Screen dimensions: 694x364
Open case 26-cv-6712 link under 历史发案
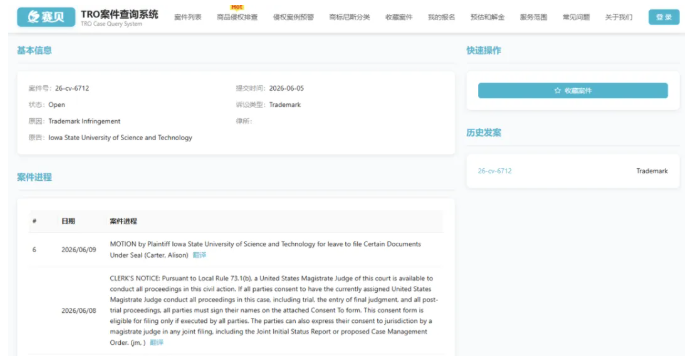[x=494, y=171]
